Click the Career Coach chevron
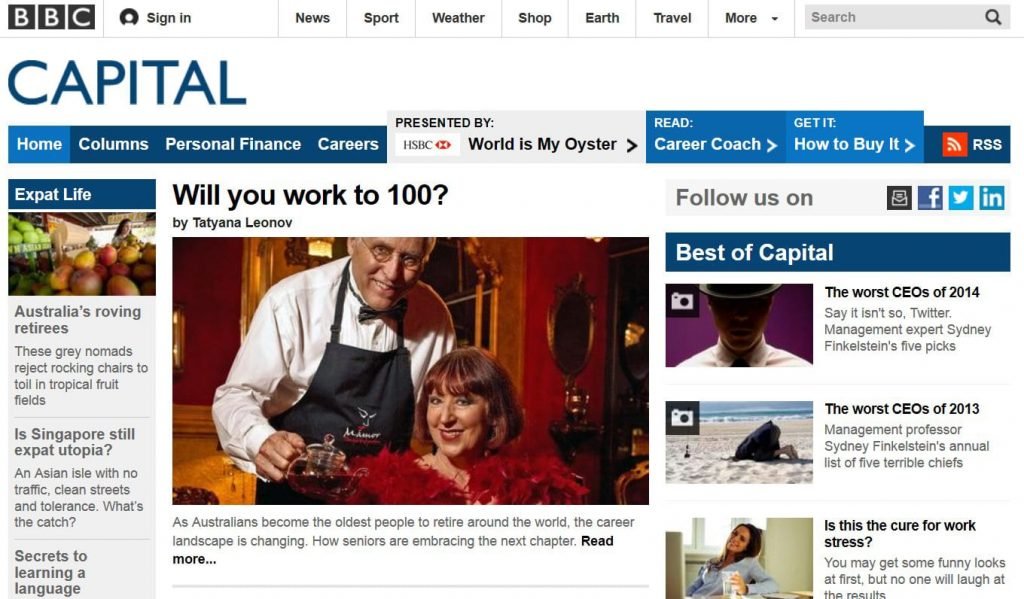 pyautogui.click(x=772, y=145)
